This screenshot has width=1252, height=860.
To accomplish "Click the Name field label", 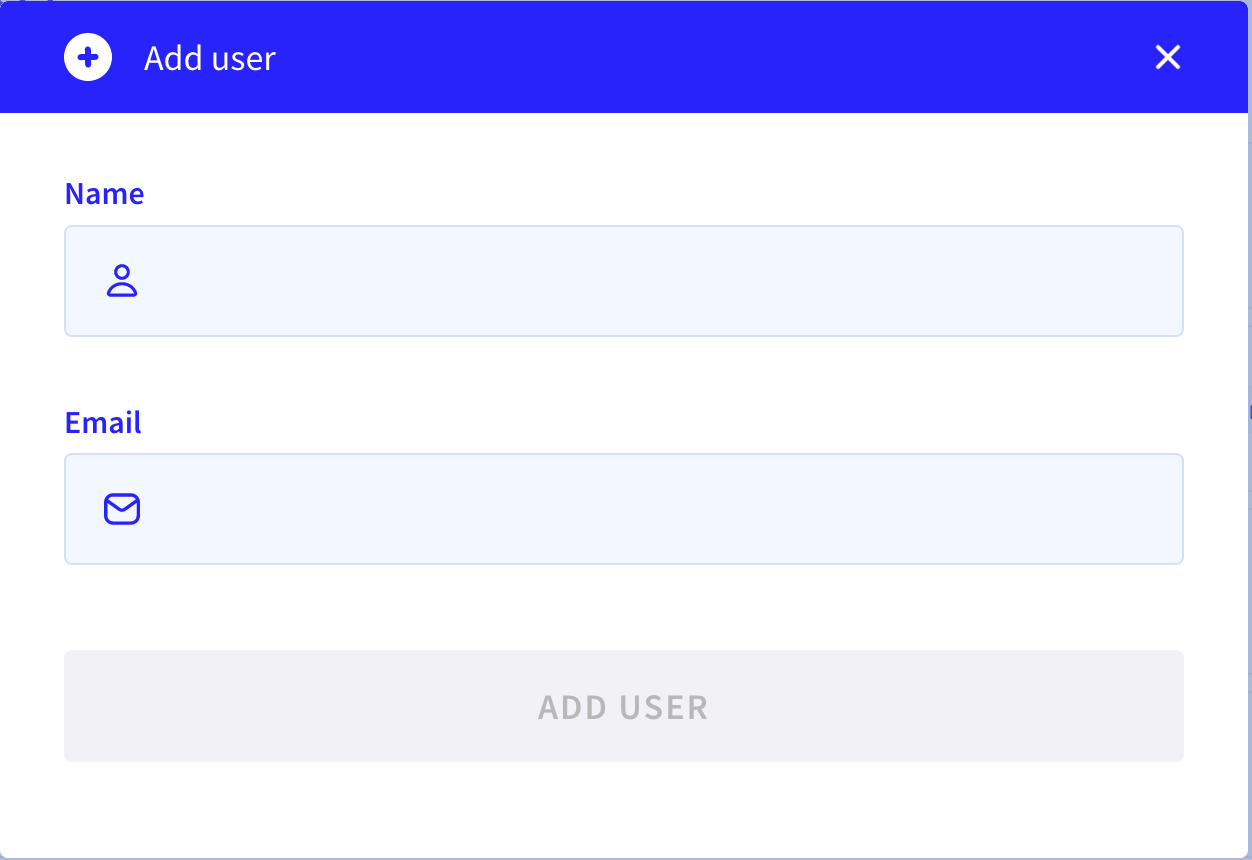I will click(x=104, y=193).
